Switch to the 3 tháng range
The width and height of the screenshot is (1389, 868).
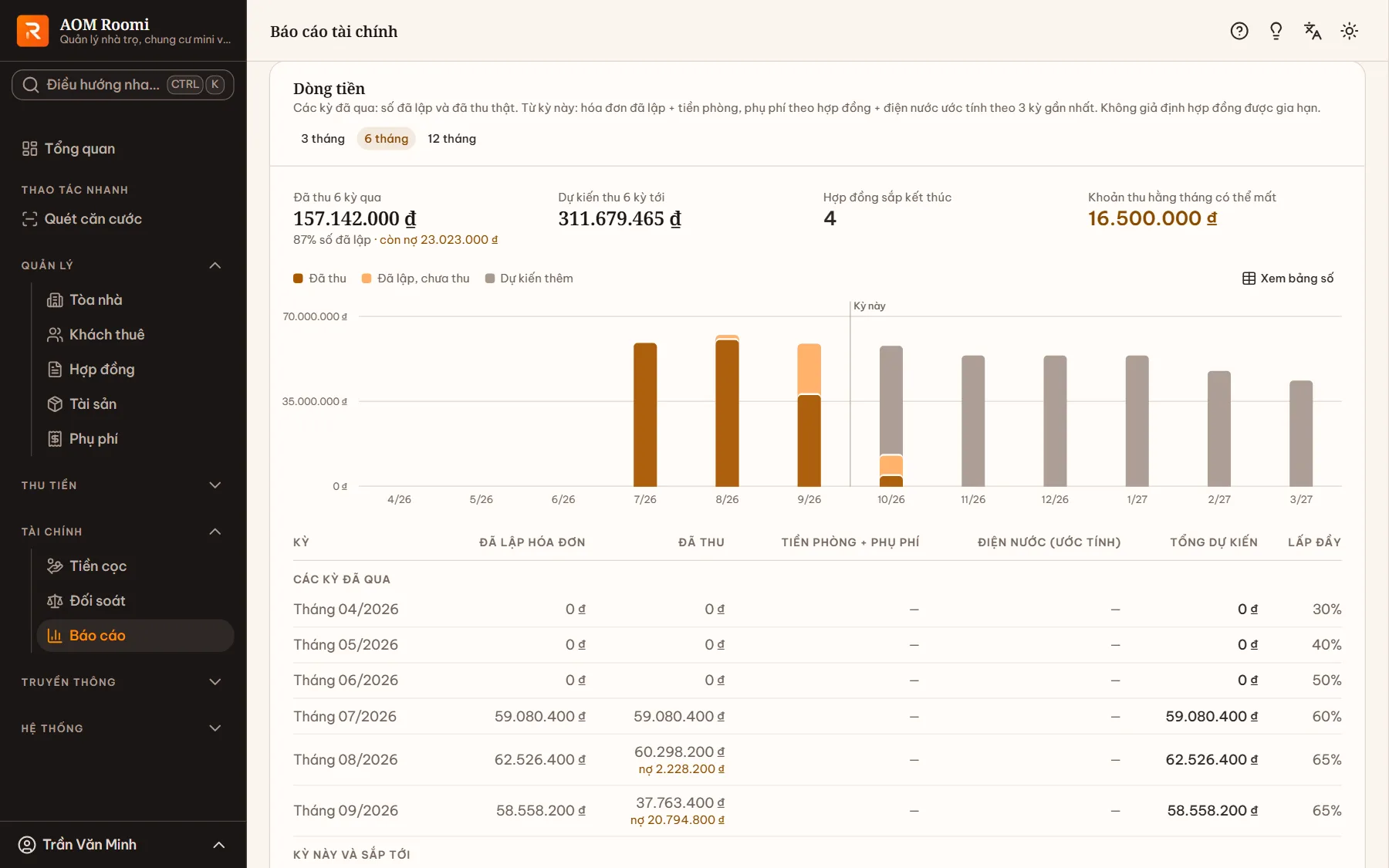tap(323, 139)
